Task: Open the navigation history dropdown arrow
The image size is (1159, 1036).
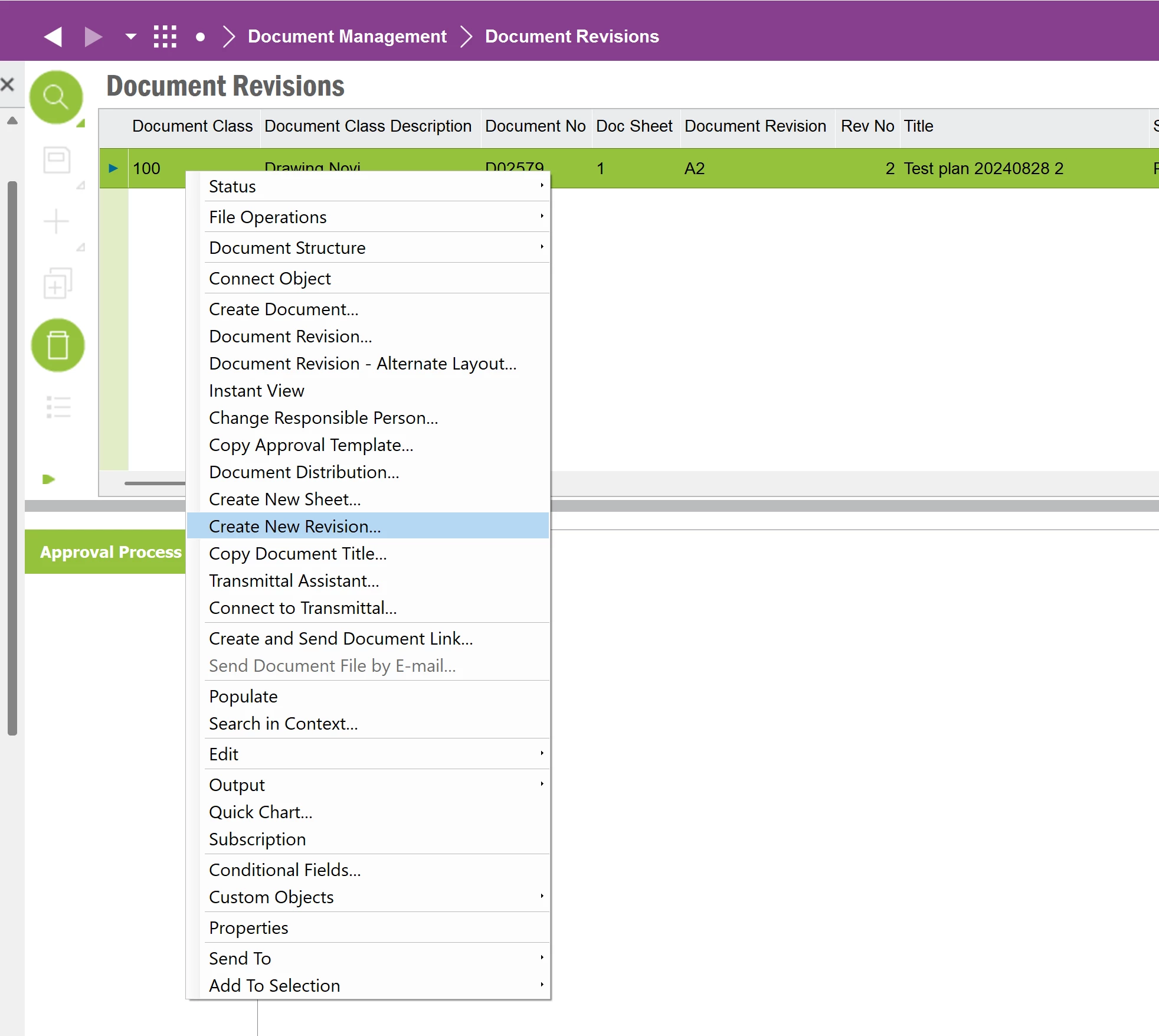Action: (x=130, y=37)
